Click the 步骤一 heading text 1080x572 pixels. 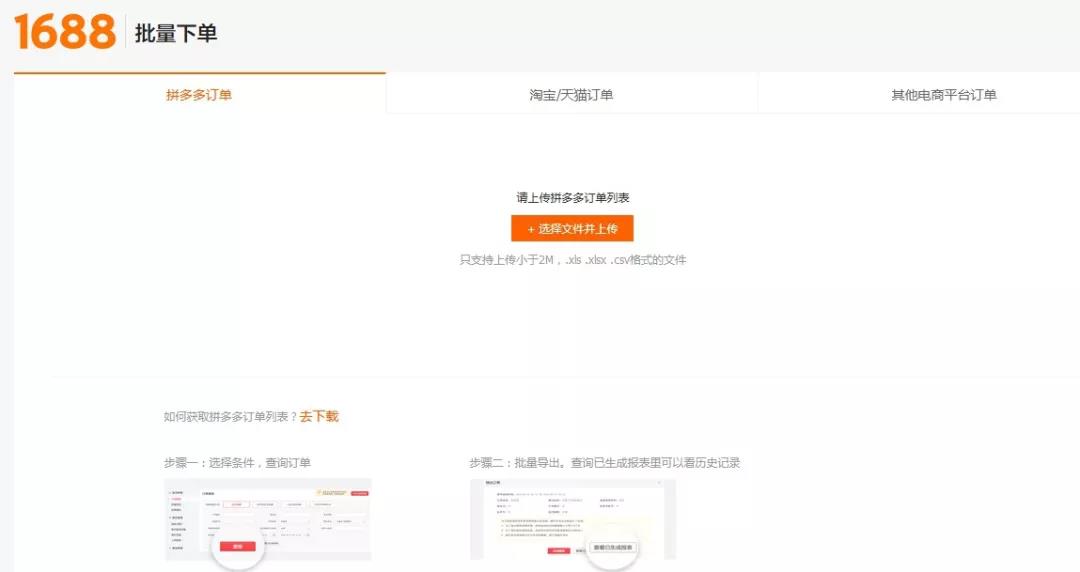237,463
